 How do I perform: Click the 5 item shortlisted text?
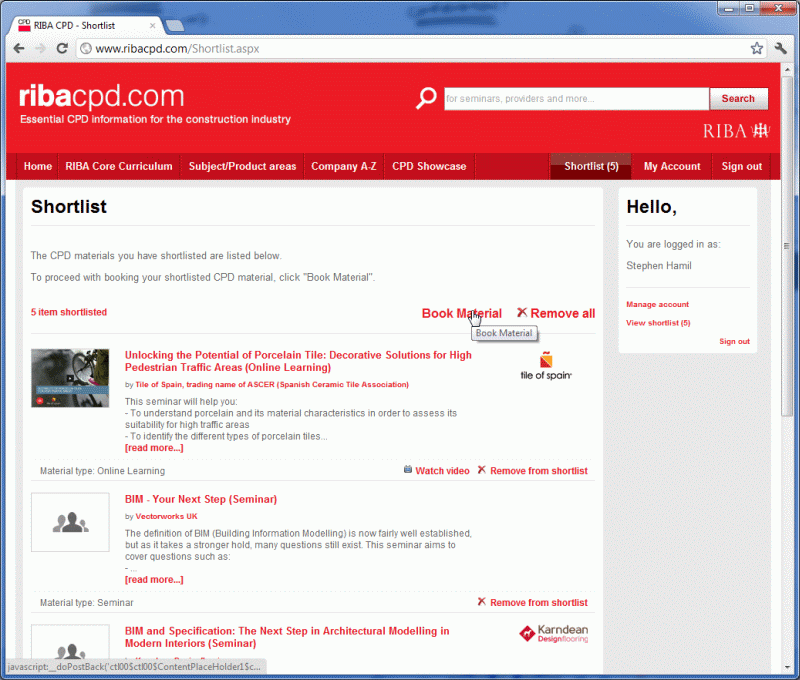pyautogui.click(x=69, y=312)
